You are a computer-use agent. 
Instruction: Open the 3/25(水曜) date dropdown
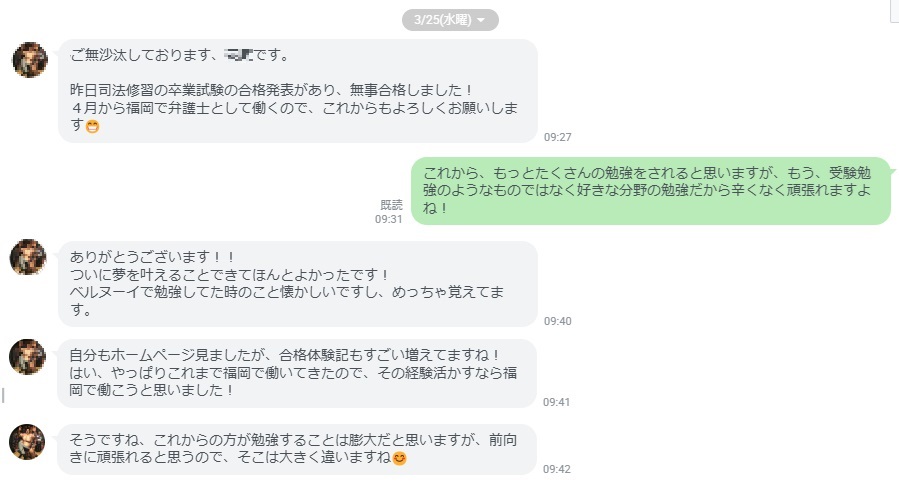click(x=449, y=20)
